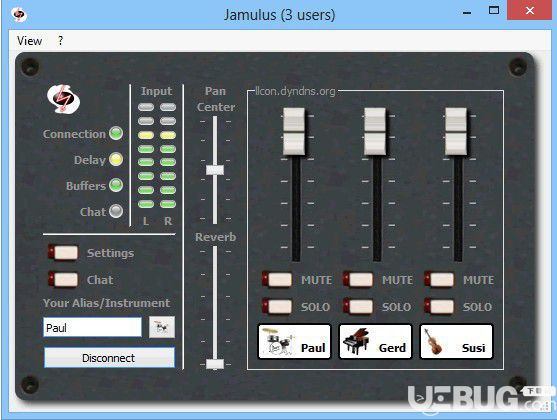Click the Disconnect button
This screenshot has width=557, height=420.
point(109,357)
